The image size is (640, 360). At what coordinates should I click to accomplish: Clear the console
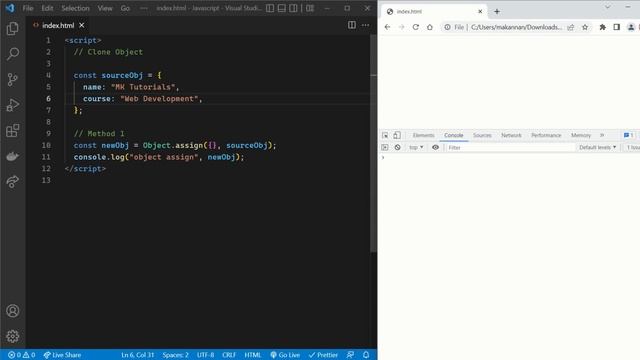click(397, 147)
